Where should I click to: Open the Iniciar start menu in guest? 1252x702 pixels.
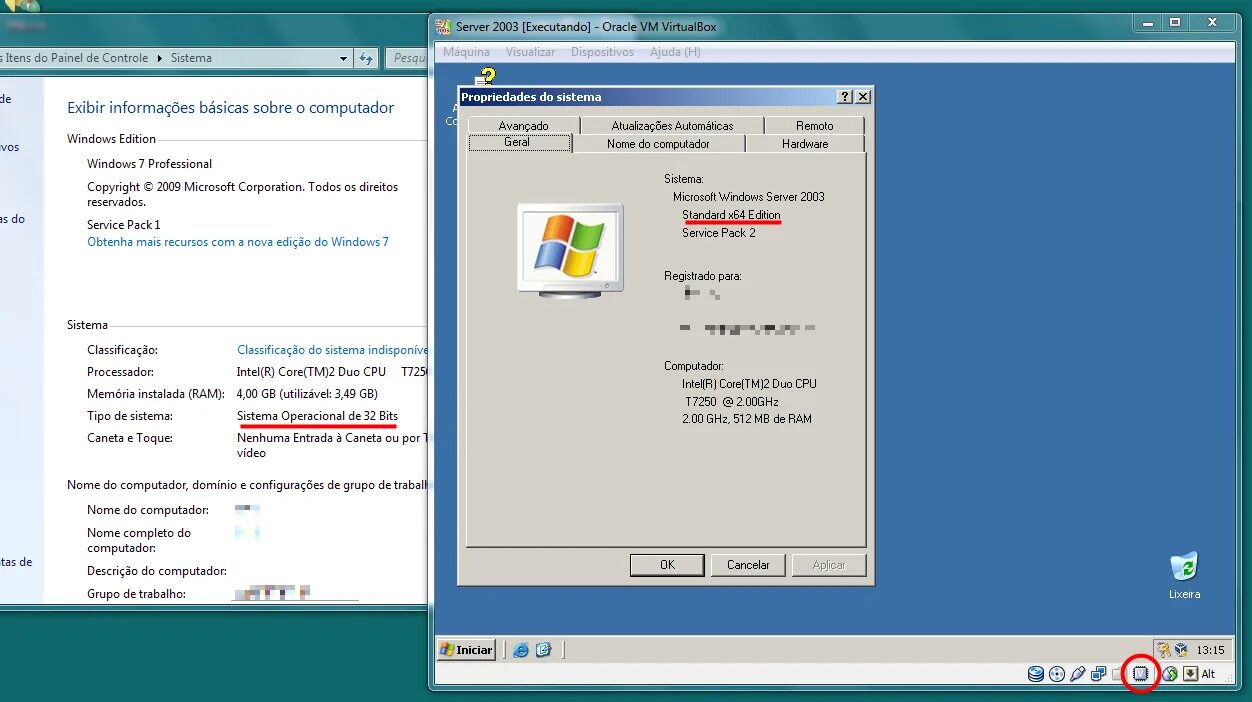[x=466, y=650]
